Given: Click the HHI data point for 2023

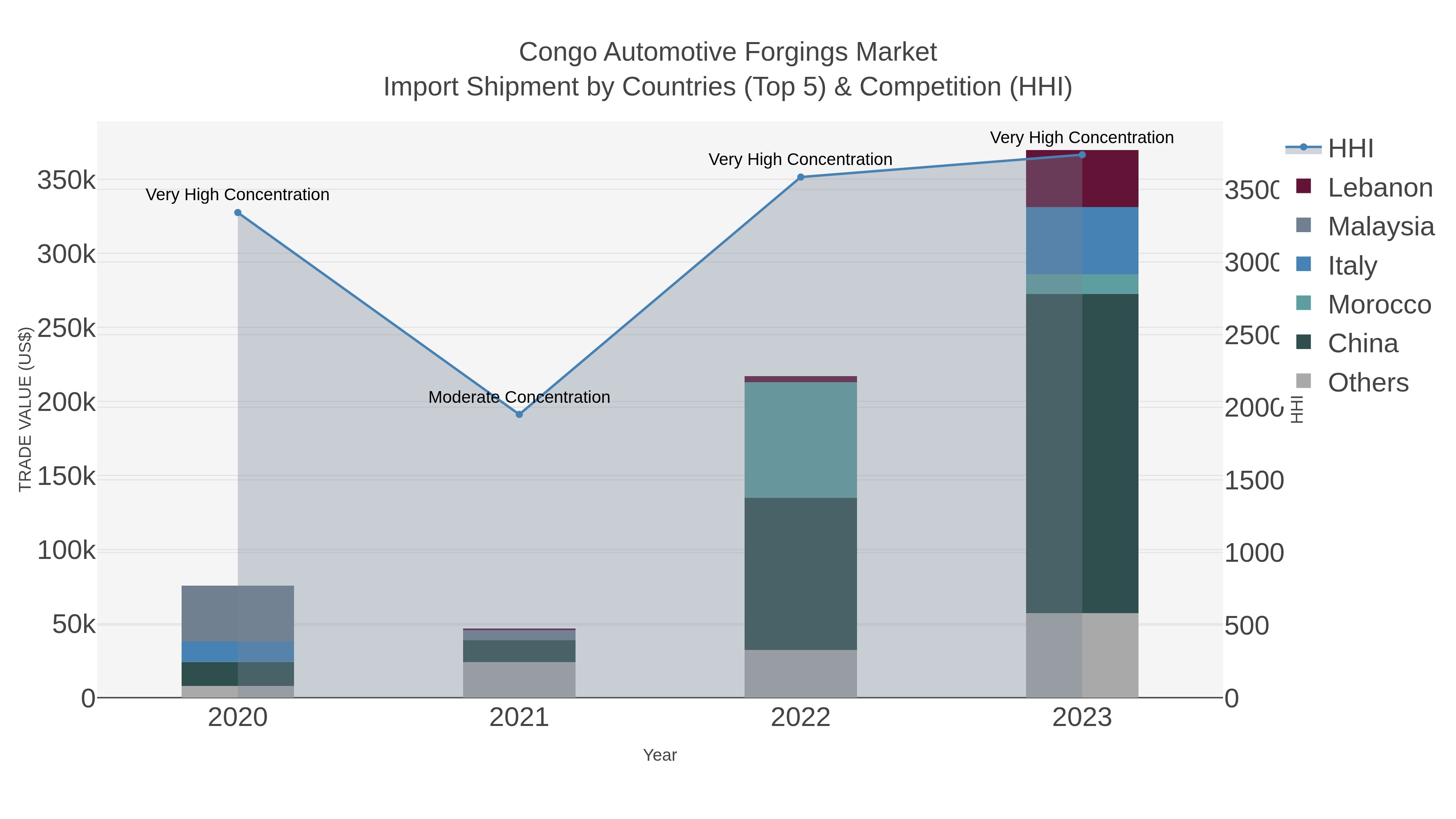Looking at the screenshot, I should click(1082, 154).
